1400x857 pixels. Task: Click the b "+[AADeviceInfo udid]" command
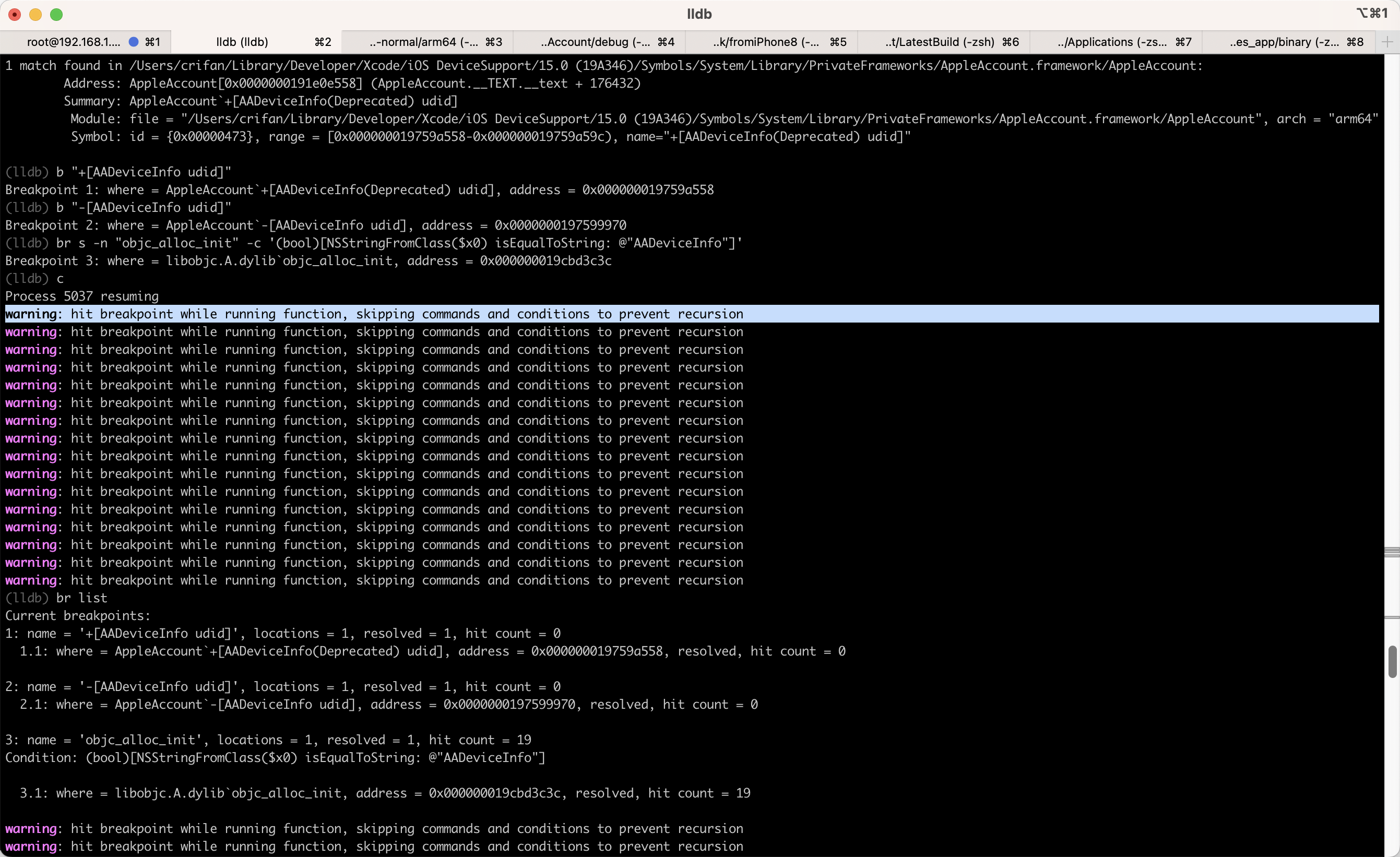coord(118,172)
